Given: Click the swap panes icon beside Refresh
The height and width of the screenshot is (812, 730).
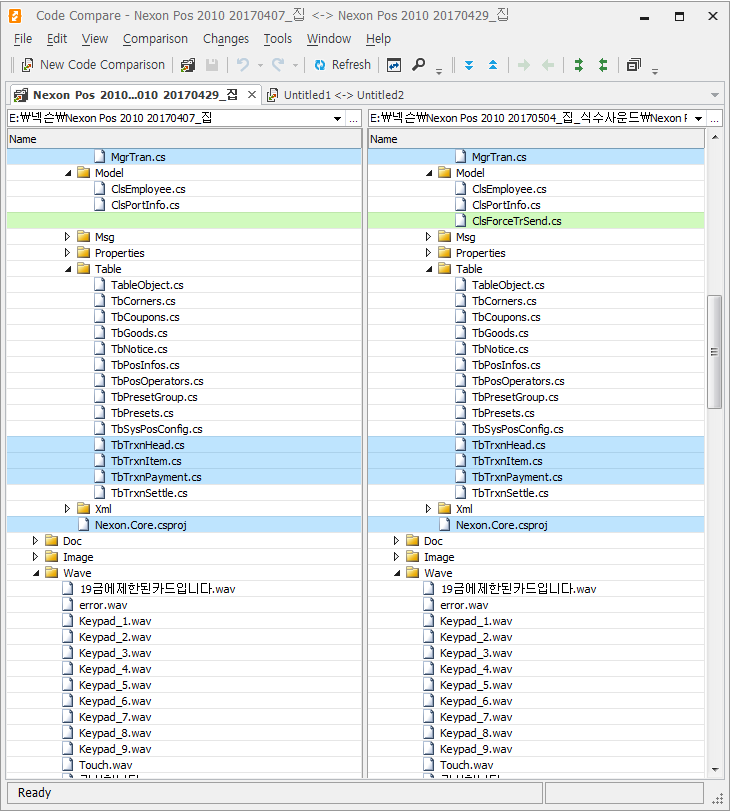Looking at the screenshot, I should [x=394, y=65].
